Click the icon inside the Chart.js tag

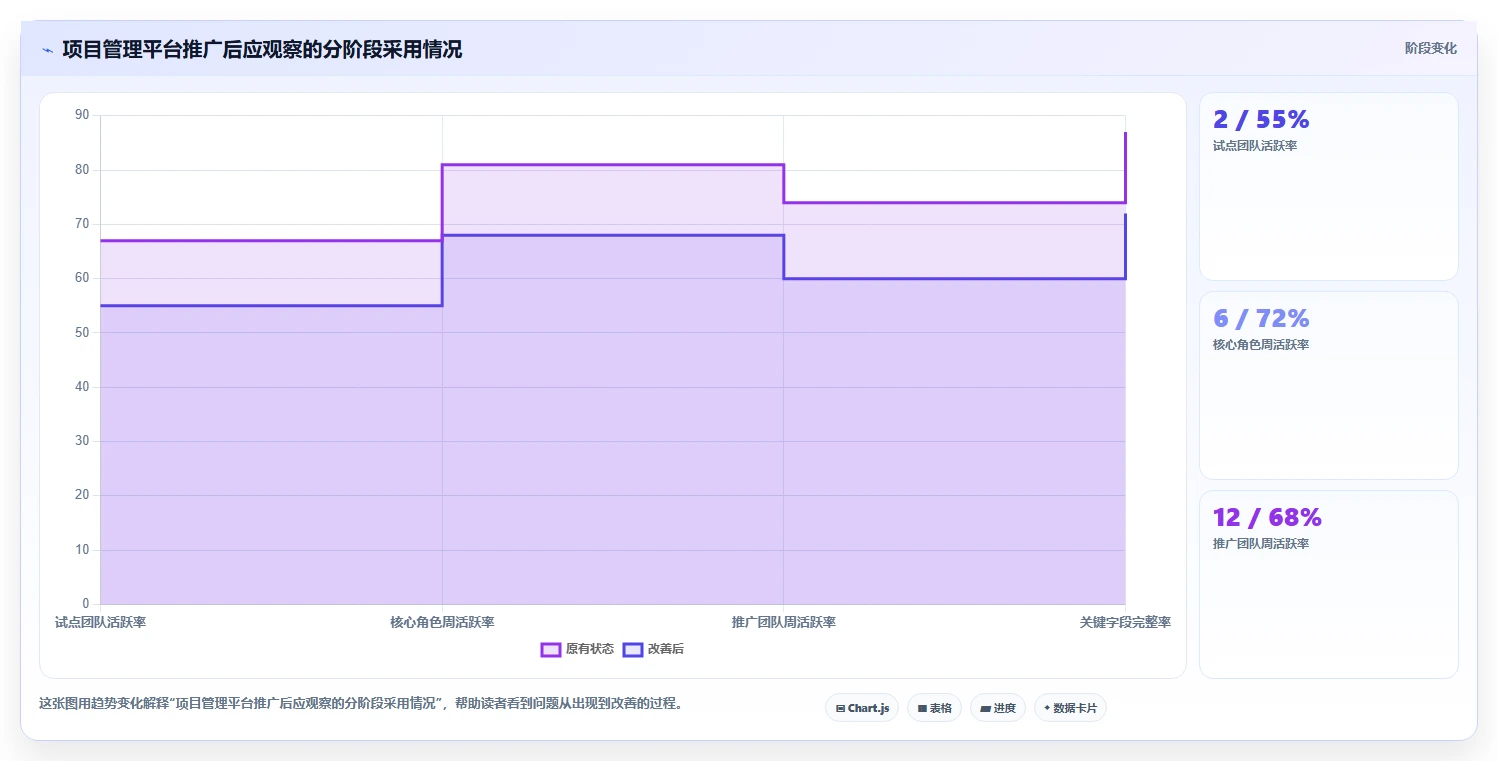tap(840, 708)
